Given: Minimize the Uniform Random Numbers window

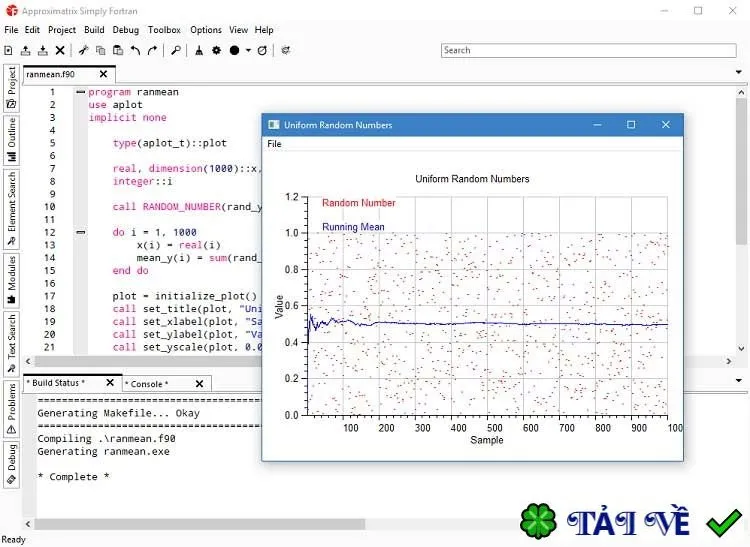Looking at the screenshot, I should 597,125.
